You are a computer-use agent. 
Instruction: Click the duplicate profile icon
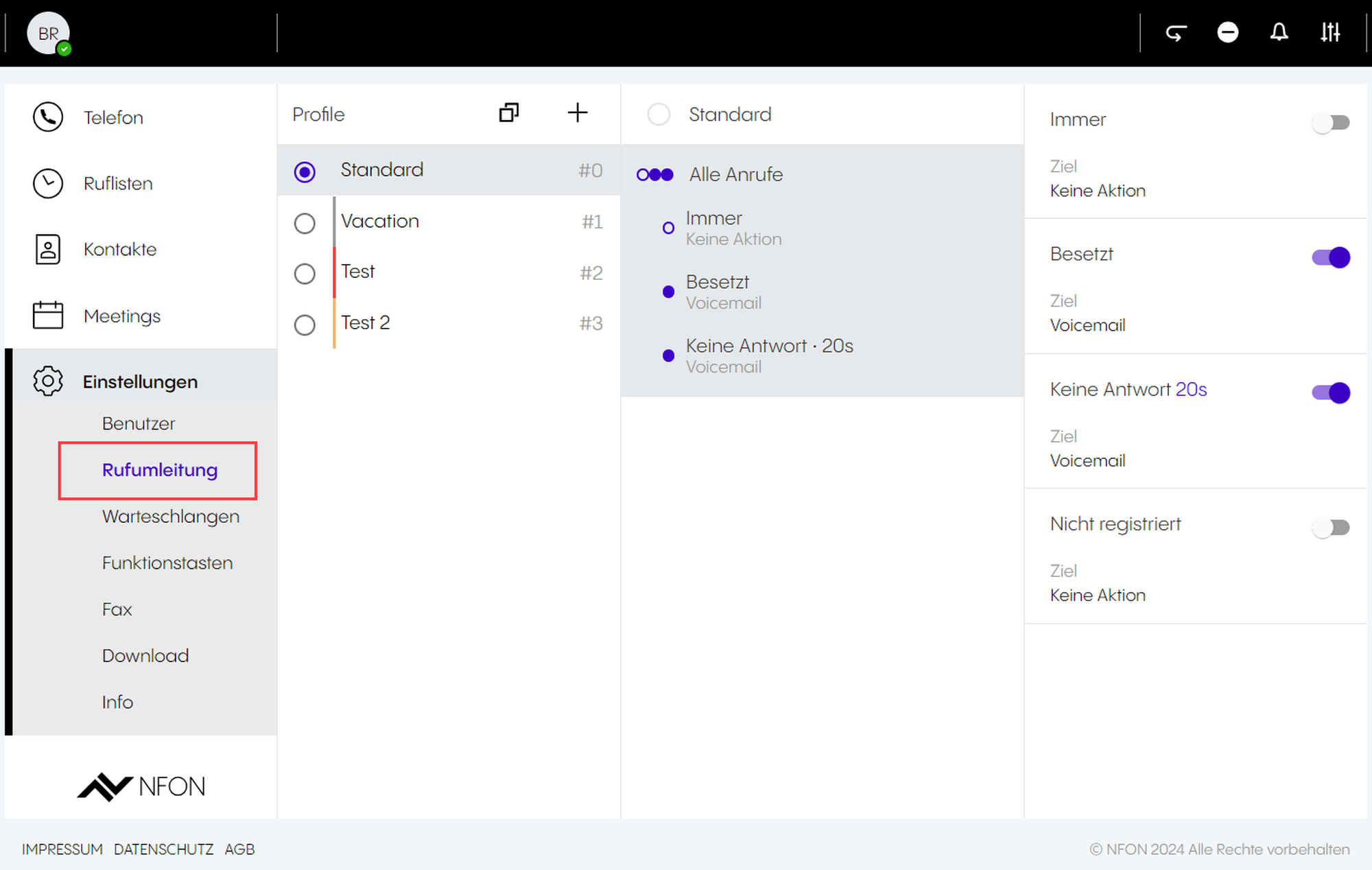click(x=508, y=113)
